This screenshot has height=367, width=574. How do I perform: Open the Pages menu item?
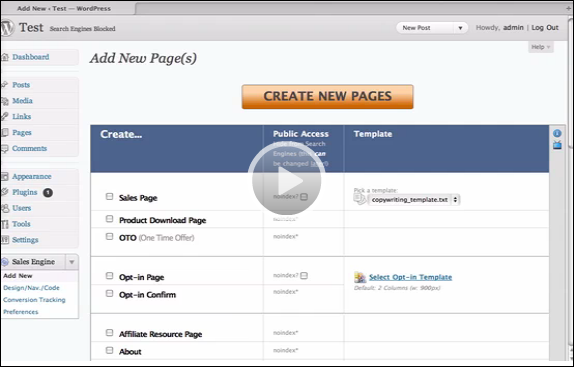click(x=22, y=133)
